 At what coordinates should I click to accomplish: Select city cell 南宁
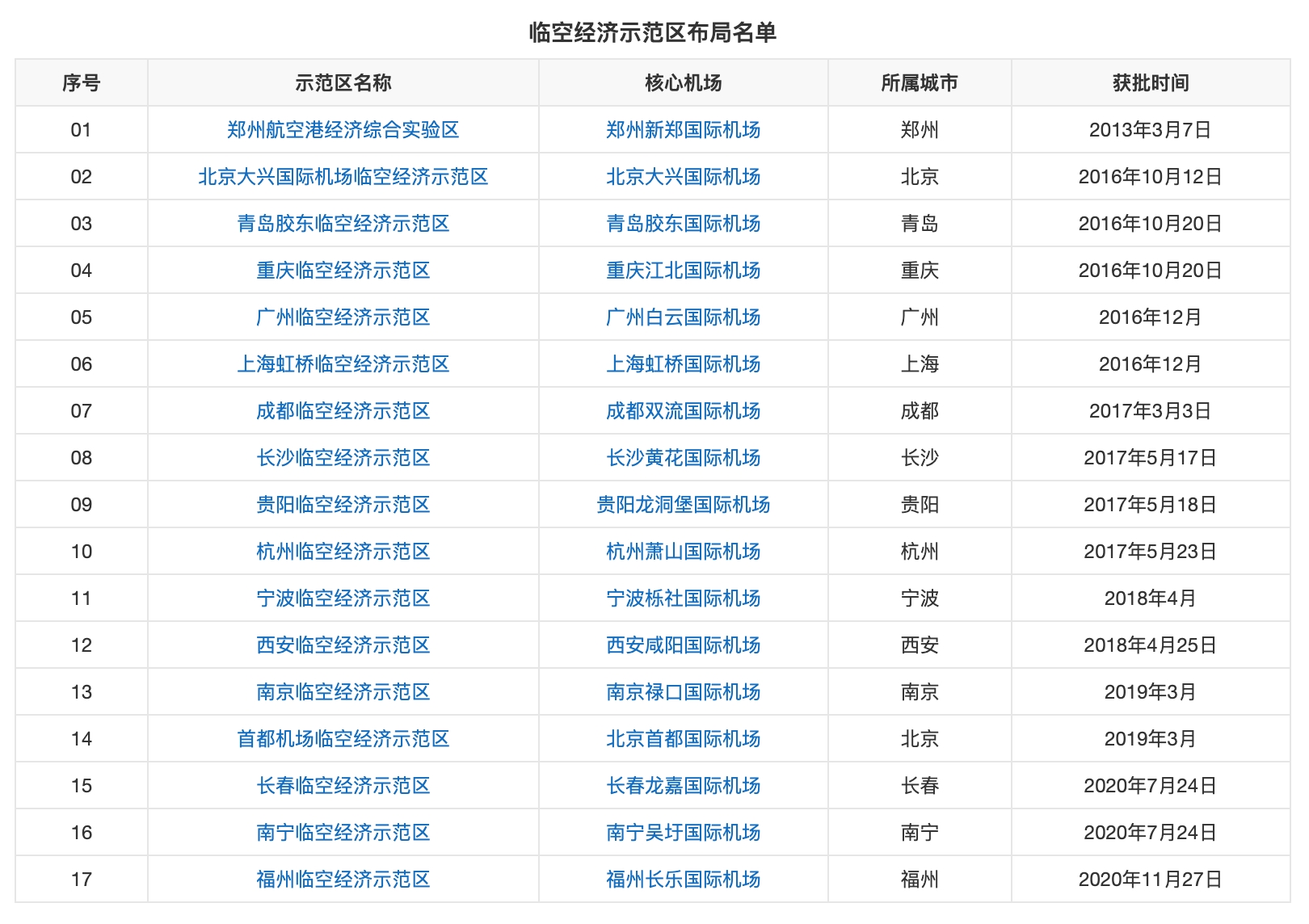click(x=920, y=833)
